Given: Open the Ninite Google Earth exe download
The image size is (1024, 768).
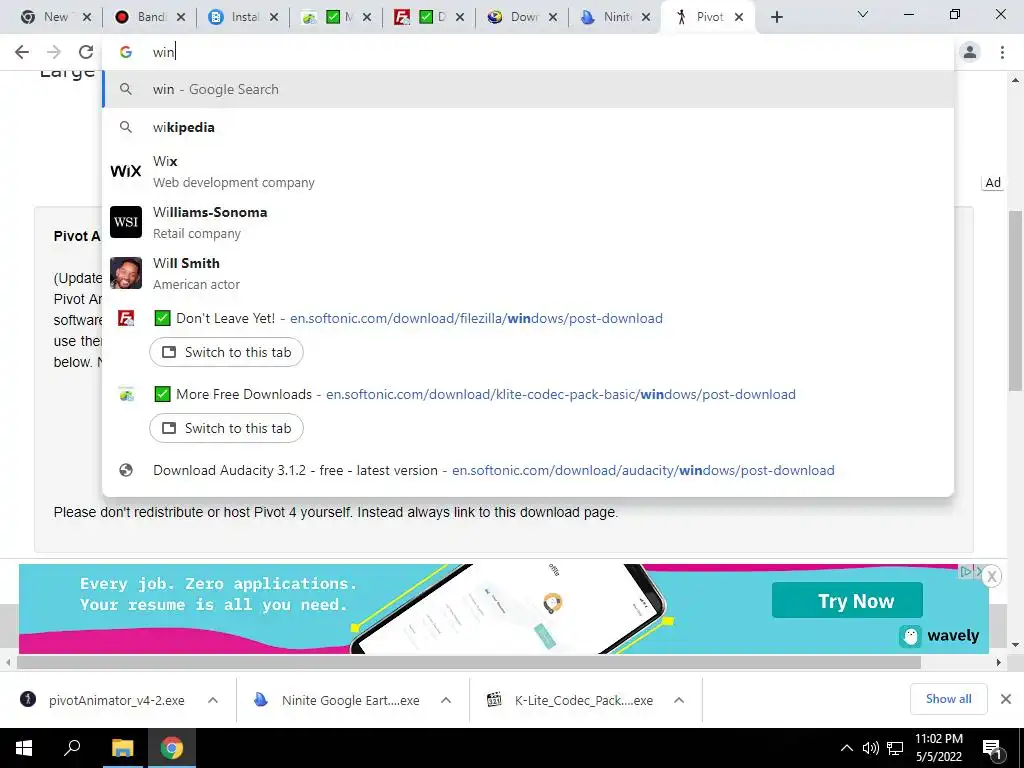Looking at the screenshot, I should click(x=338, y=700).
